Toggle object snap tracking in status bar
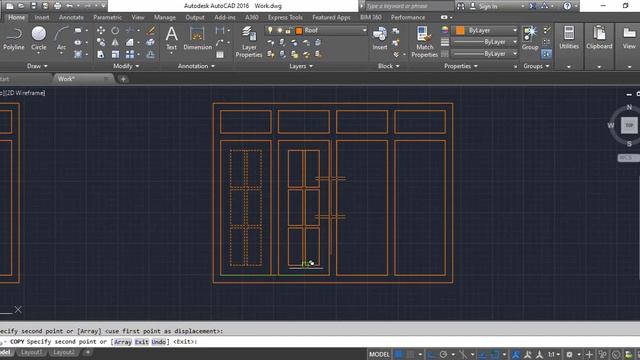640x360 pixels. pos(482,354)
